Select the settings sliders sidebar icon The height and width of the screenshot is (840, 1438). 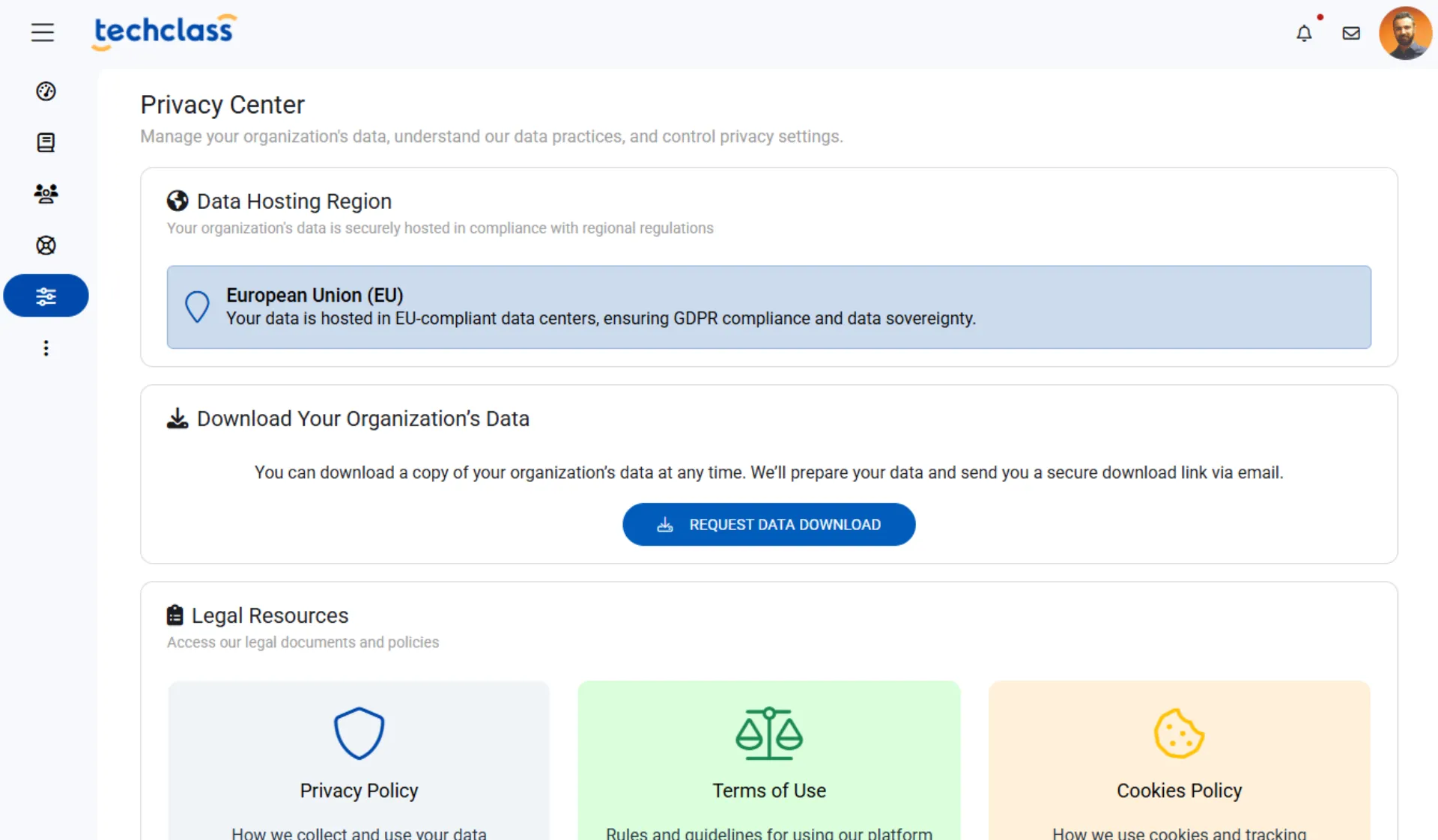click(46, 296)
